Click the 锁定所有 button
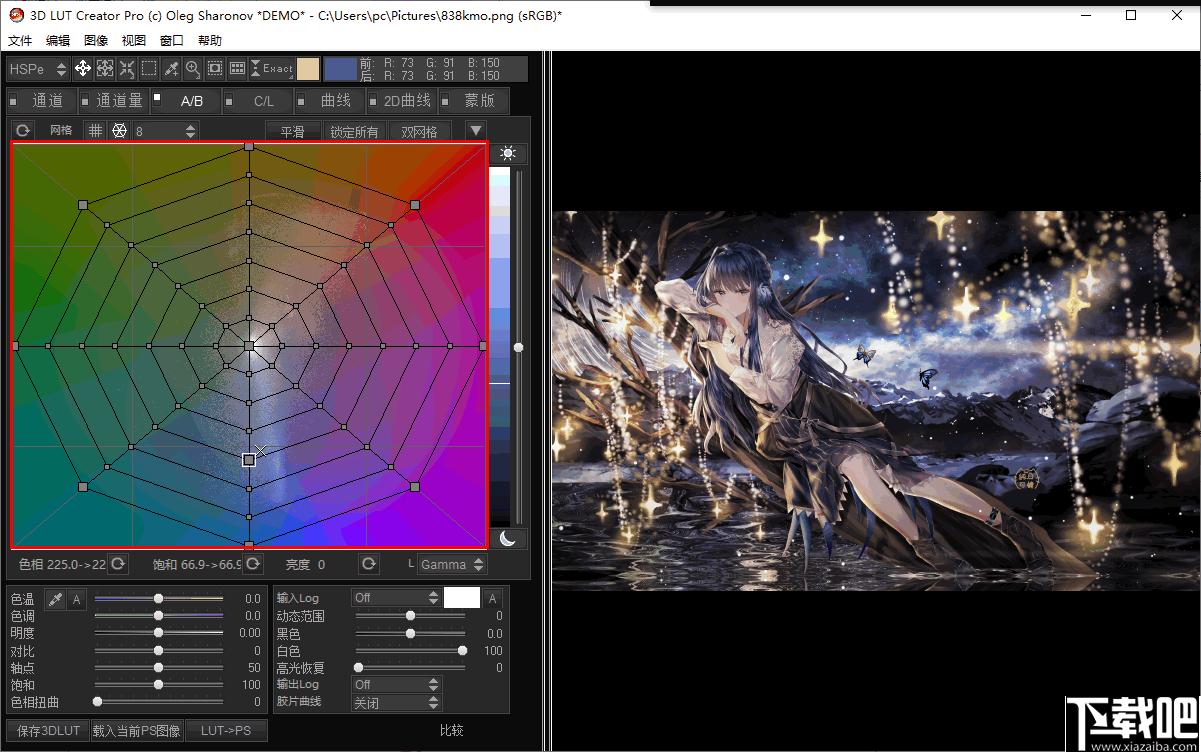 click(355, 131)
